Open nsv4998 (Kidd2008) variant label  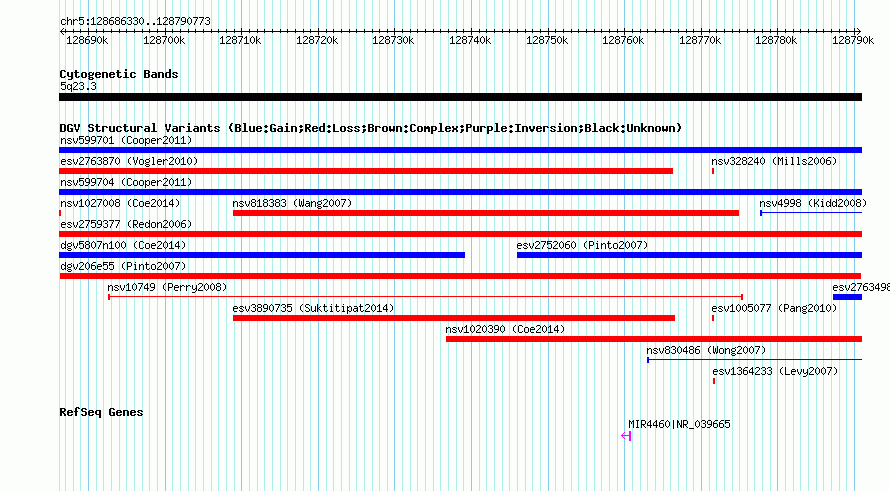coord(813,203)
